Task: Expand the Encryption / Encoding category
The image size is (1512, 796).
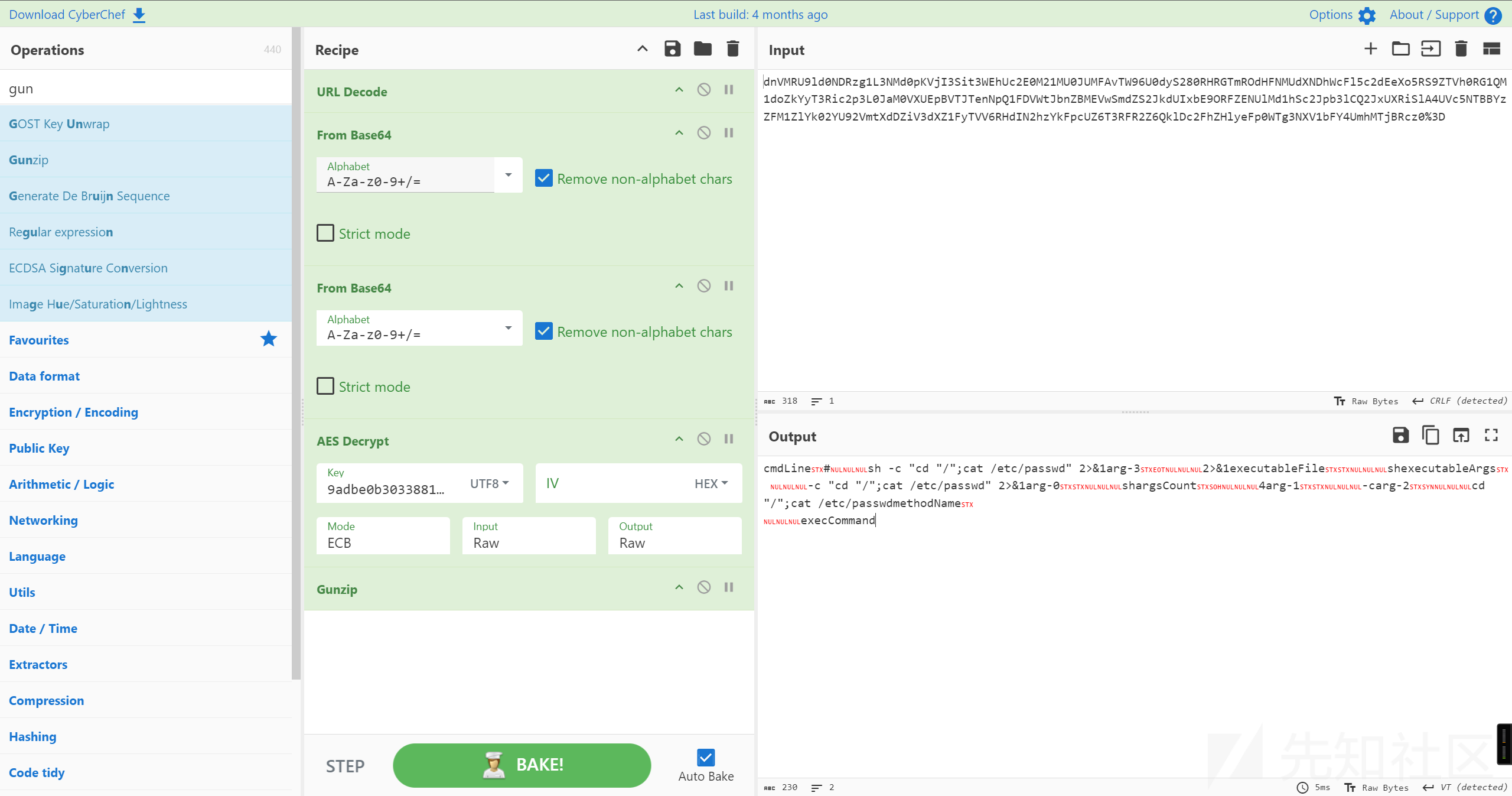Action: (x=146, y=412)
